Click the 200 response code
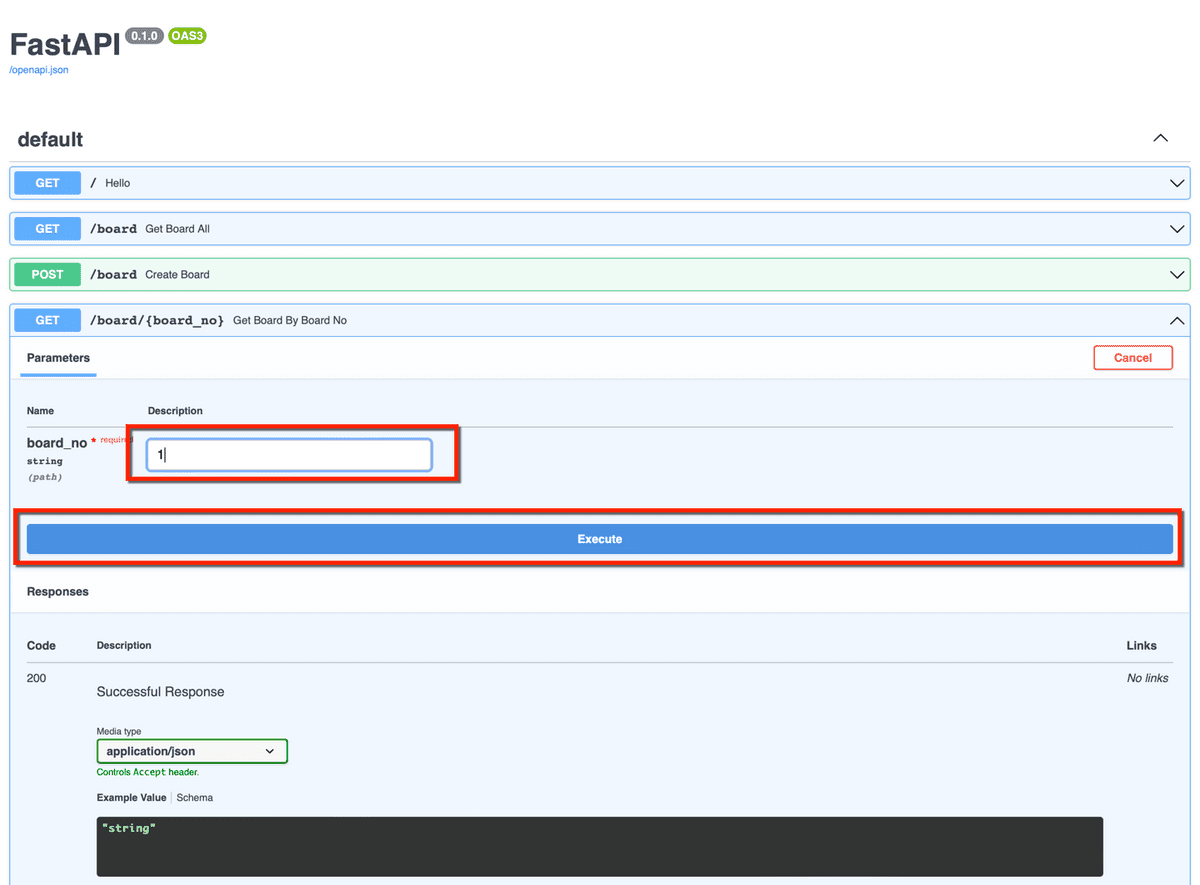The image size is (1200, 885). tap(37, 678)
